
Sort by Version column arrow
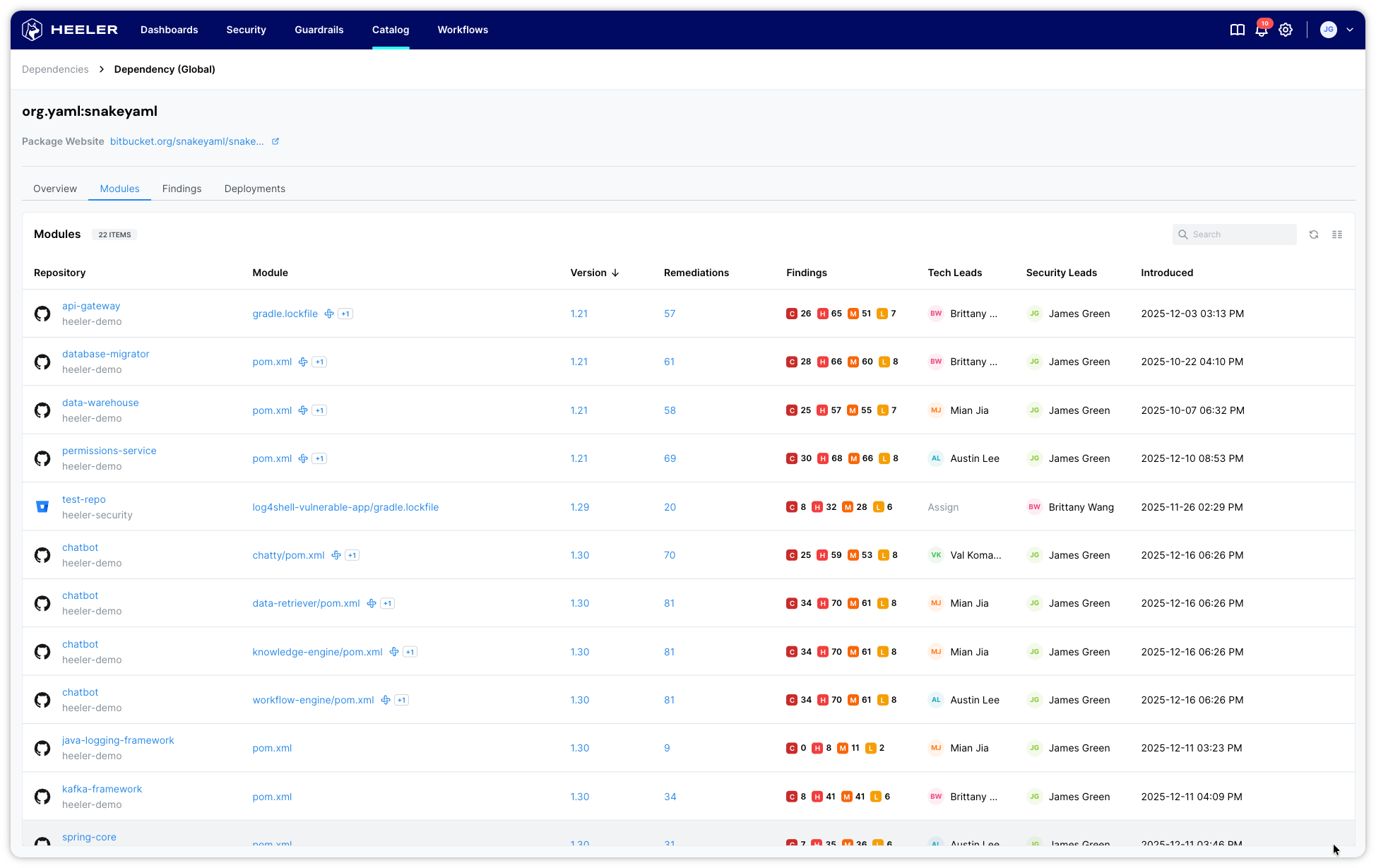615,273
